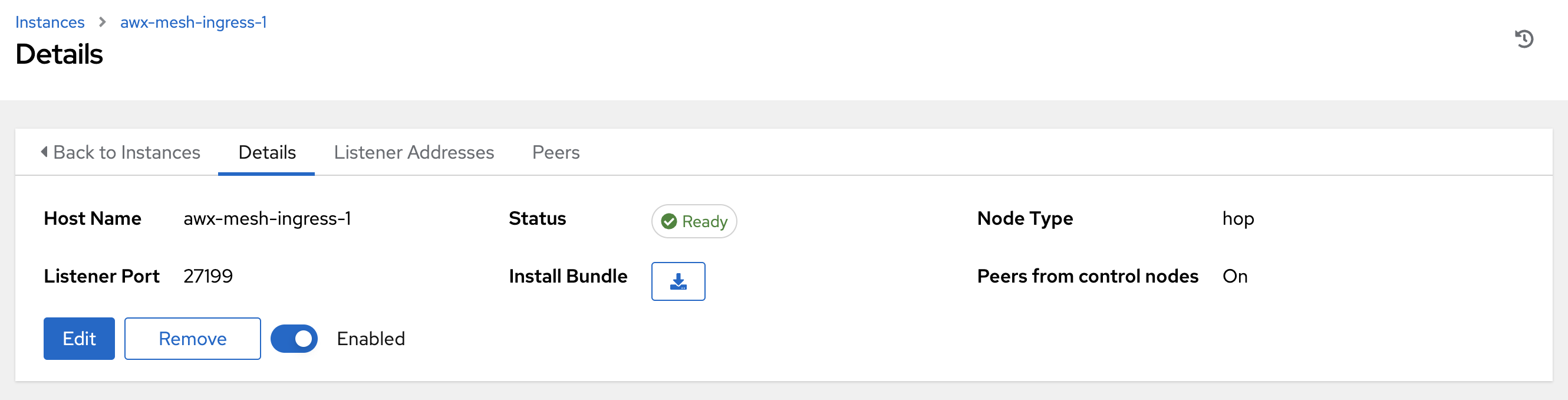Click the caret beside Back to Instances

tap(44, 152)
